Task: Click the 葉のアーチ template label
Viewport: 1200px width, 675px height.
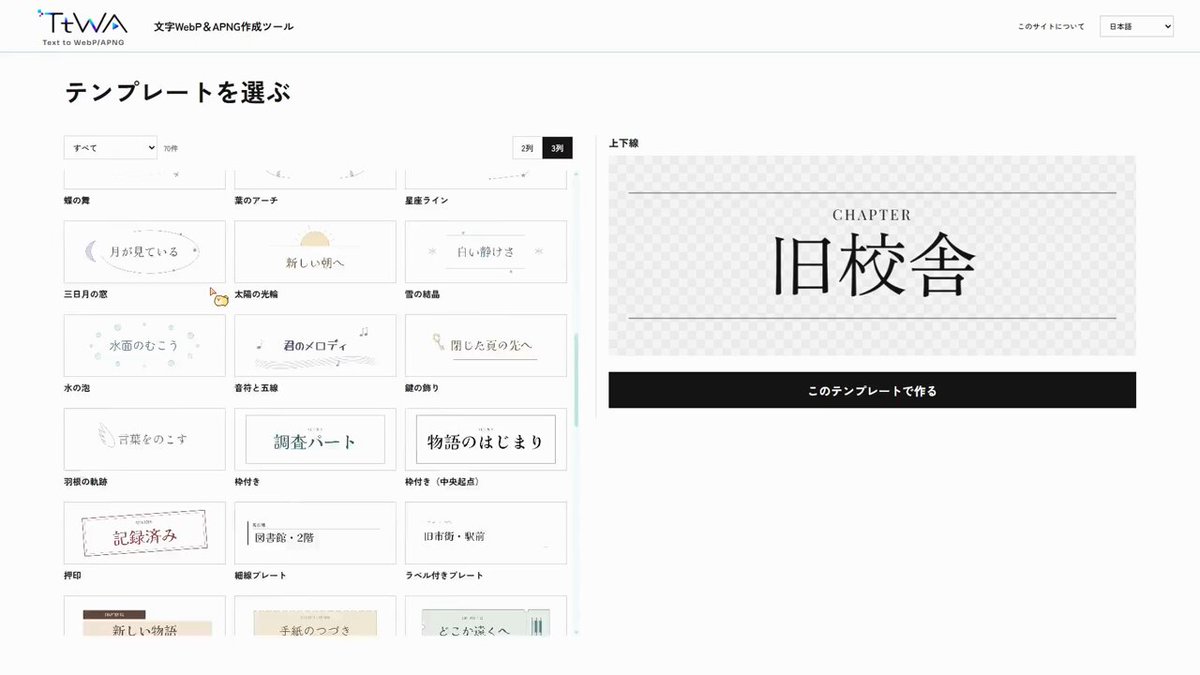Action: coord(256,201)
